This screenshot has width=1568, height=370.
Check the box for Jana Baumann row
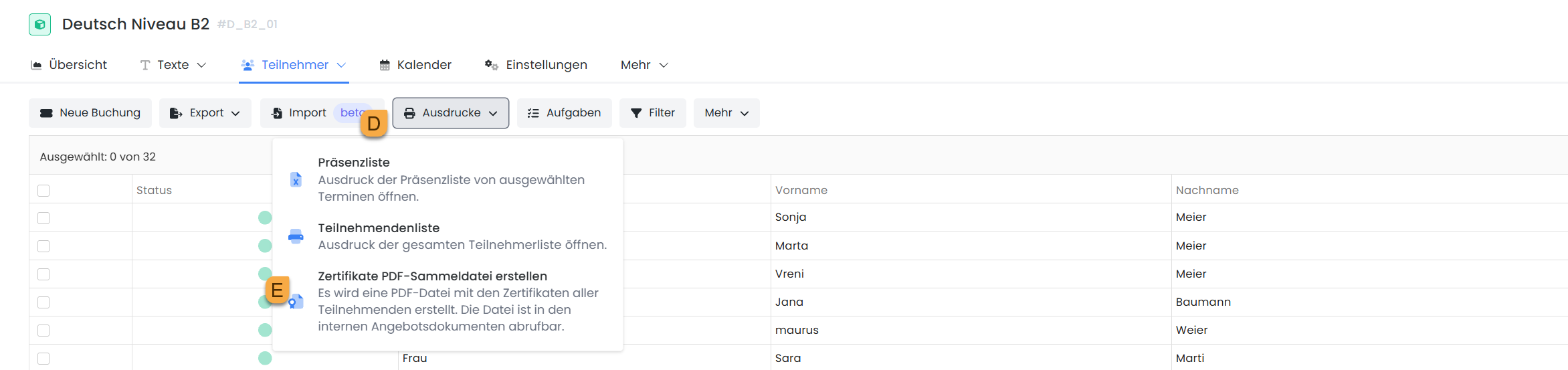[43, 302]
